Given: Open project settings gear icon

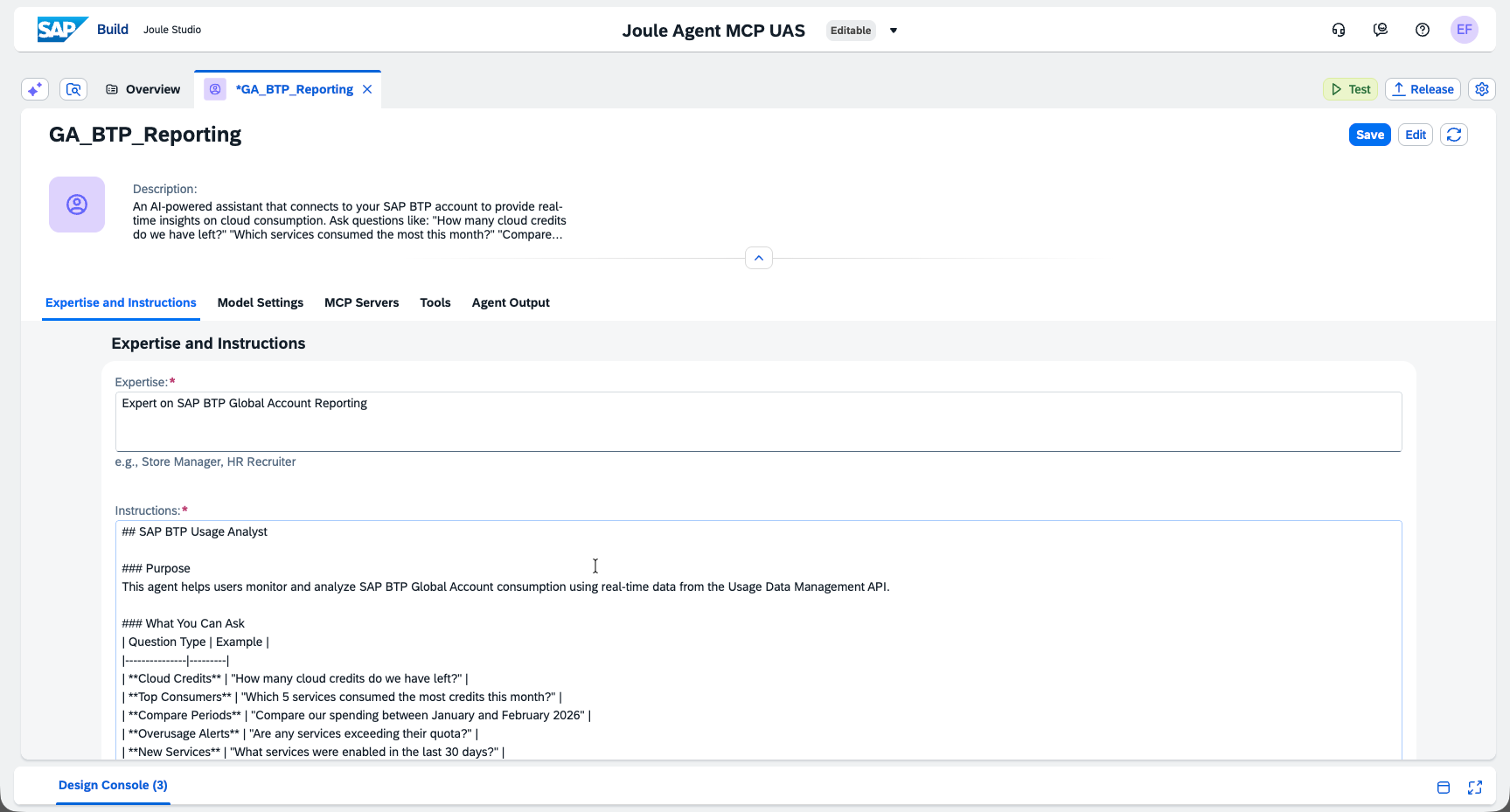Looking at the screenshot, I should point(1482,89).
